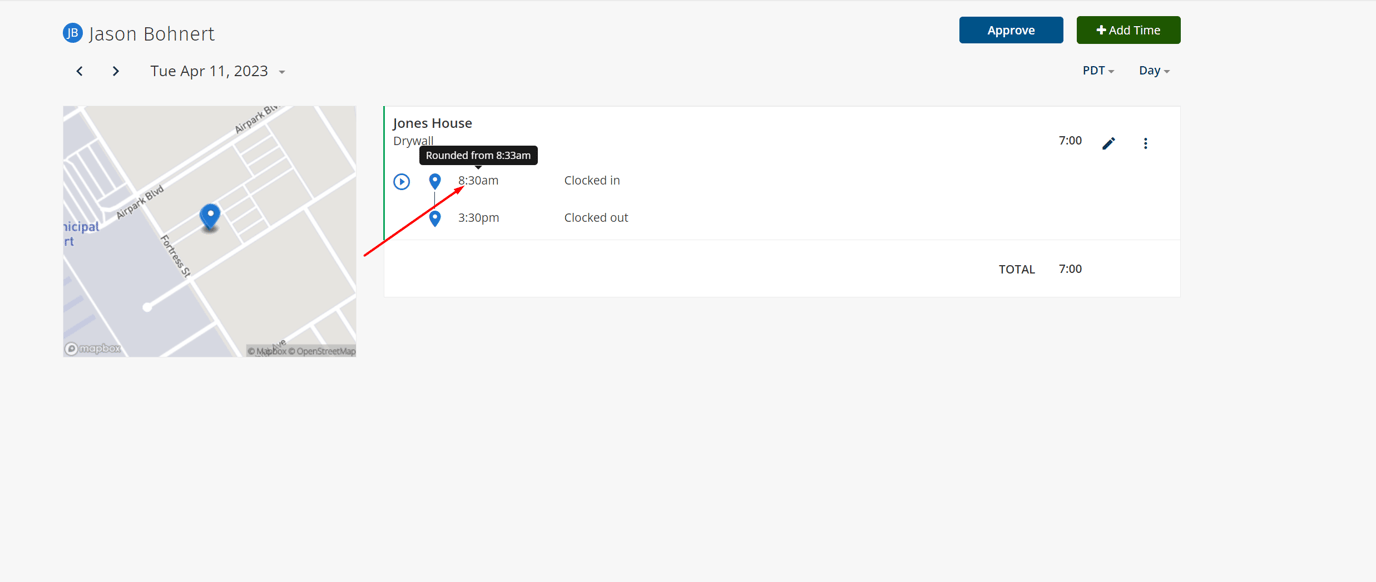
Task: Open the Tue Apr 11, 2023 date picker
Action: [x=217, y=71]
